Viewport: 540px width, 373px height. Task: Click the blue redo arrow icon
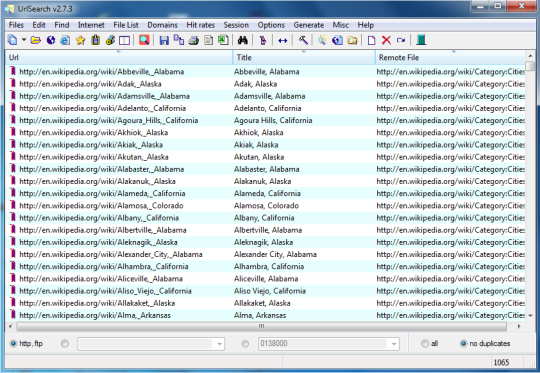click(401, 40)
